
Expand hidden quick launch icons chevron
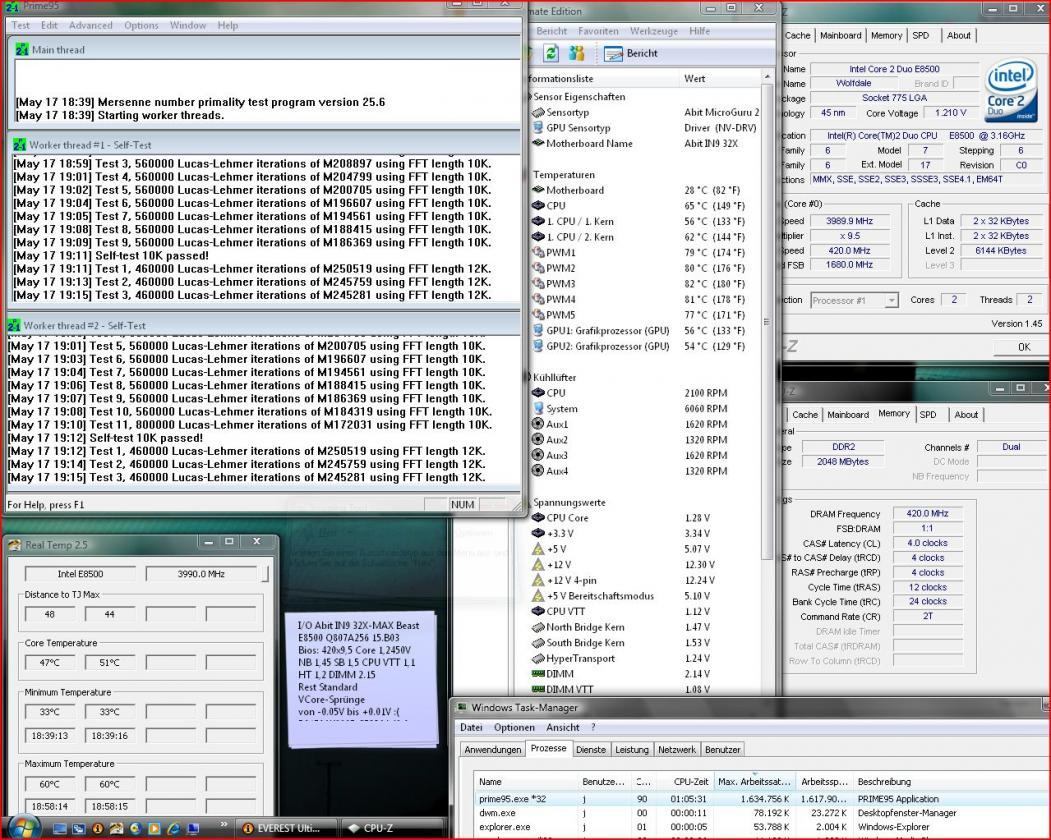pos(224,825)
